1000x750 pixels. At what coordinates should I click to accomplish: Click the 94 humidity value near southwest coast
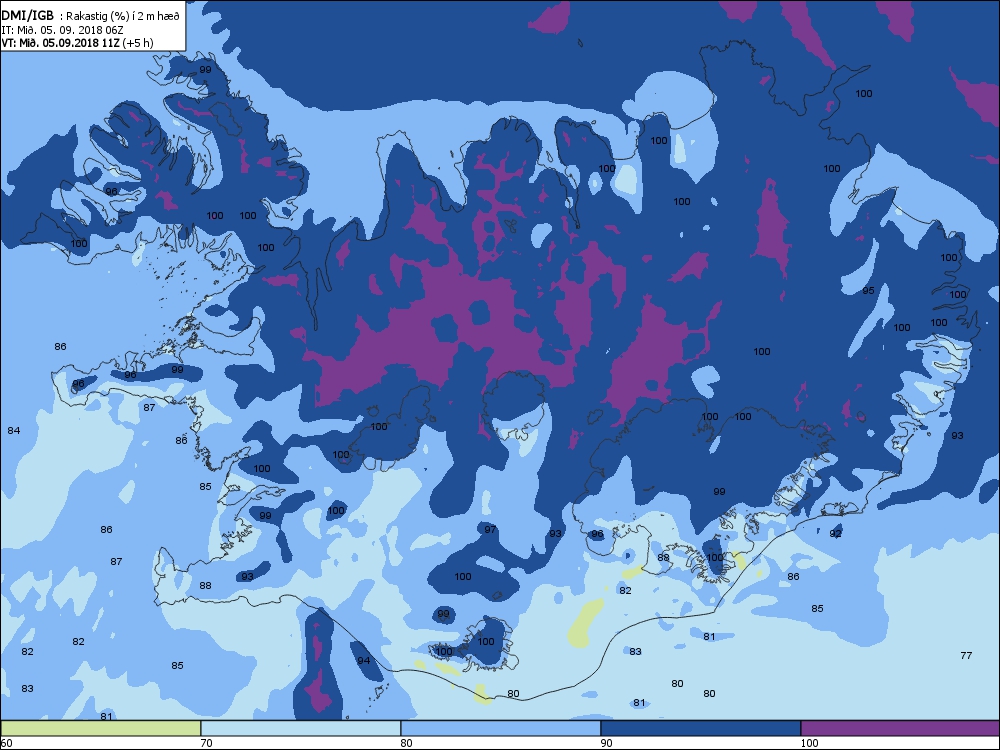tap(363, 660)
